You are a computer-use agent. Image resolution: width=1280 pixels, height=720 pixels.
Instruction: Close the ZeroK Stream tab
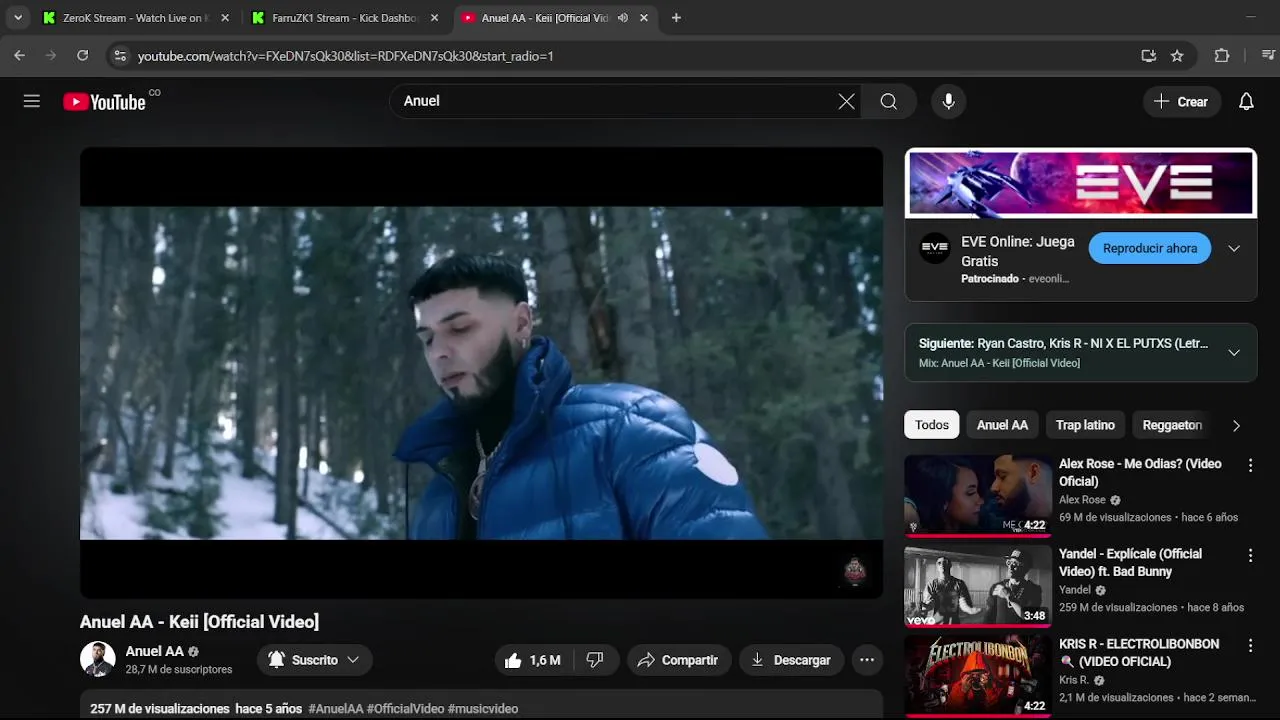[x=225, y=18]
